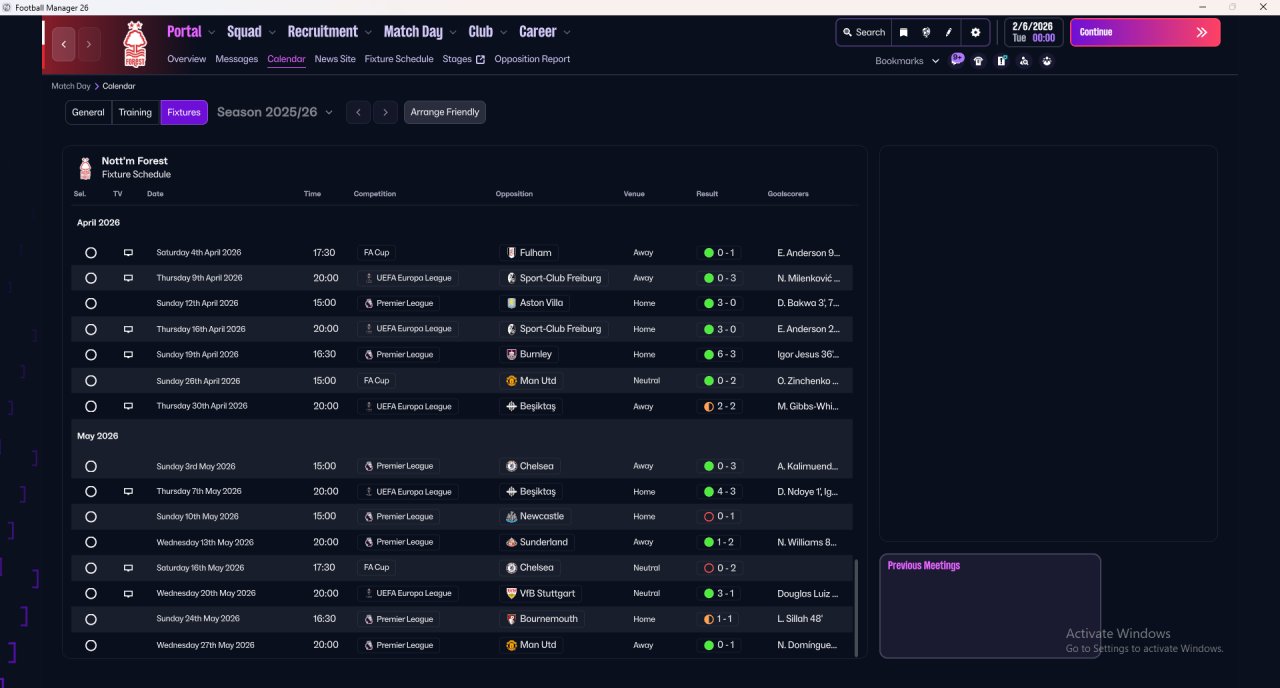Open the Opposition Report tab
Viewport: 1280px width, 688px height.
(x=532, y=59)
